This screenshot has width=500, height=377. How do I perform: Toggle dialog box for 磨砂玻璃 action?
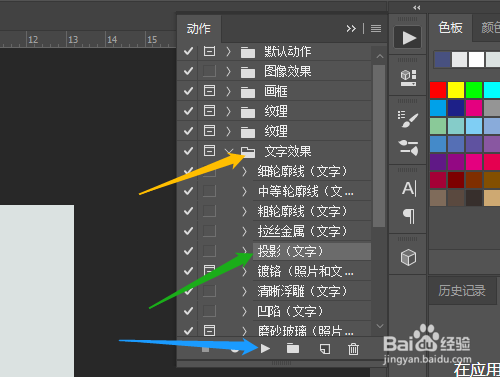209,331
